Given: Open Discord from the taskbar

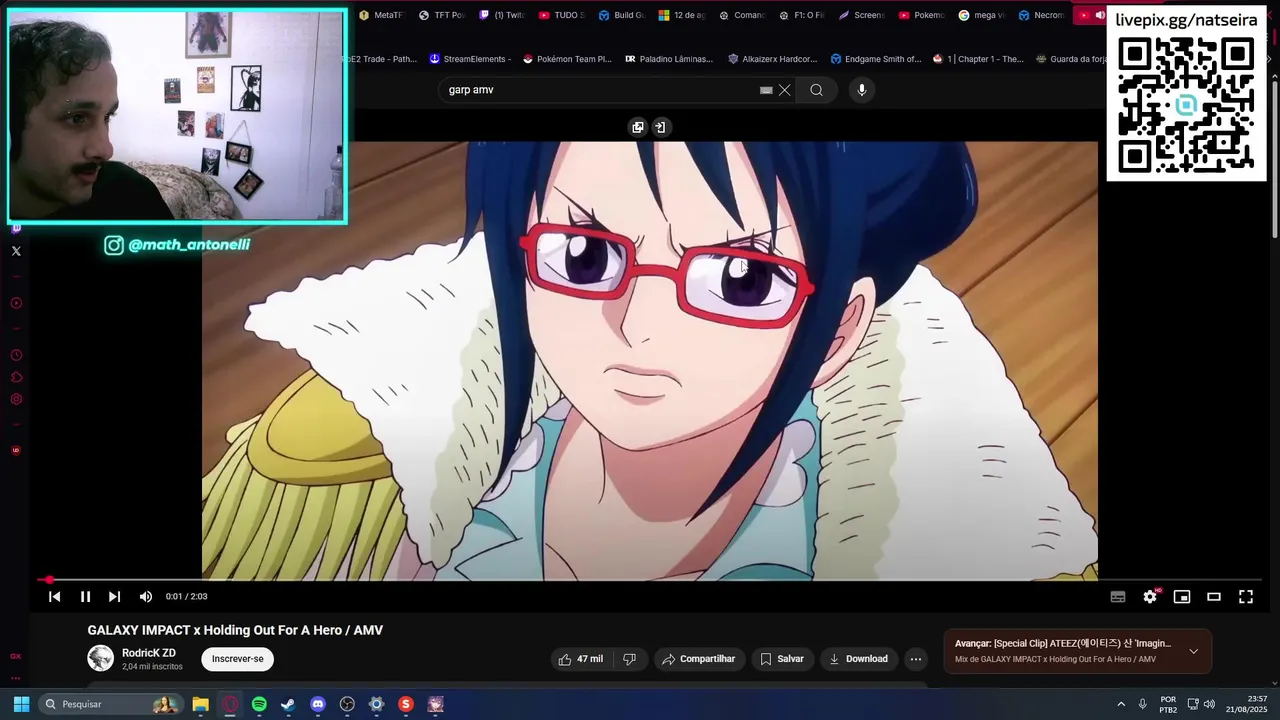Looking at the screenshot, I should click(318, 704).
